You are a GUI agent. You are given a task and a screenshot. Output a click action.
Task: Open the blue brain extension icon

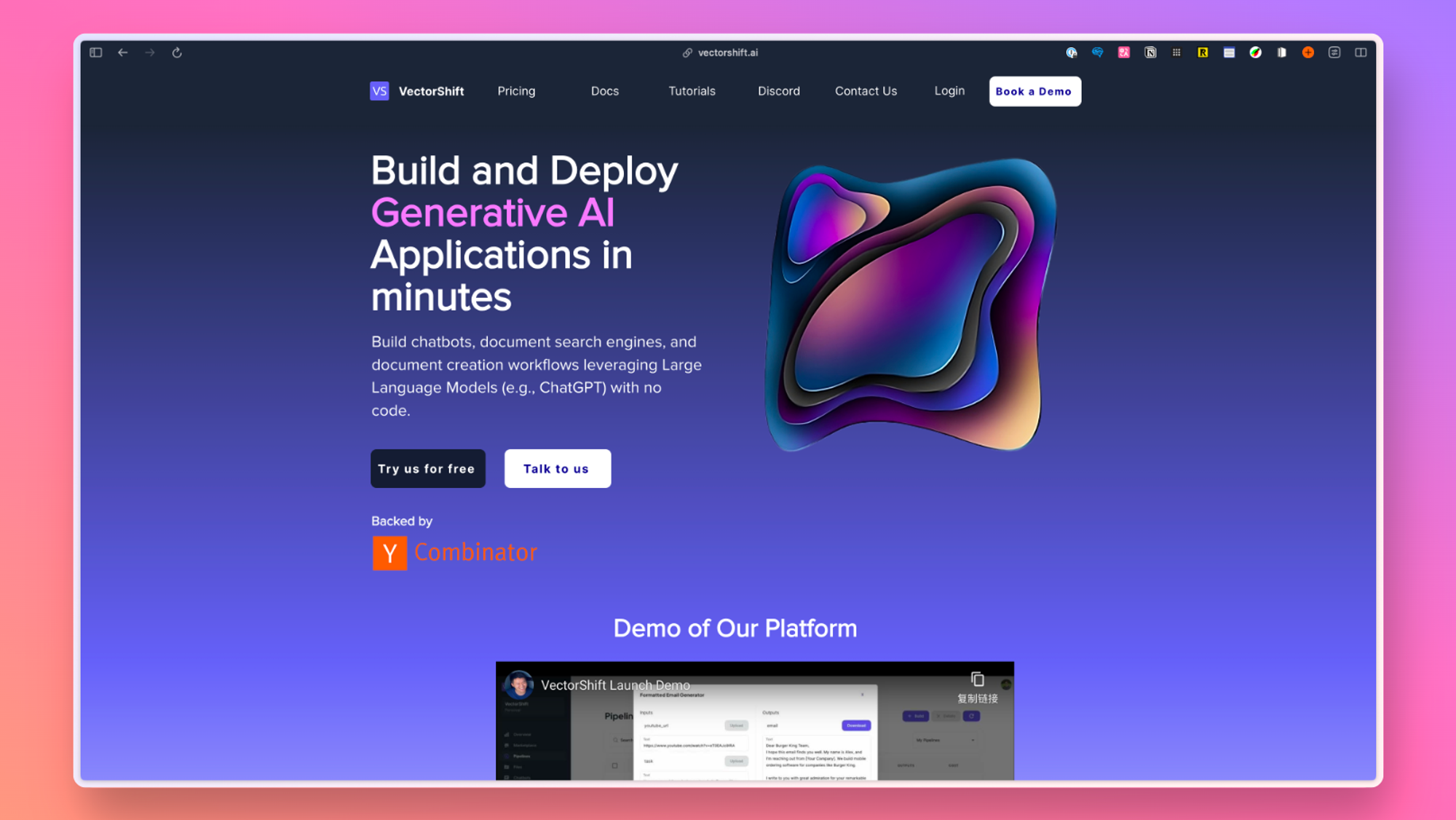click(1098, 52)
